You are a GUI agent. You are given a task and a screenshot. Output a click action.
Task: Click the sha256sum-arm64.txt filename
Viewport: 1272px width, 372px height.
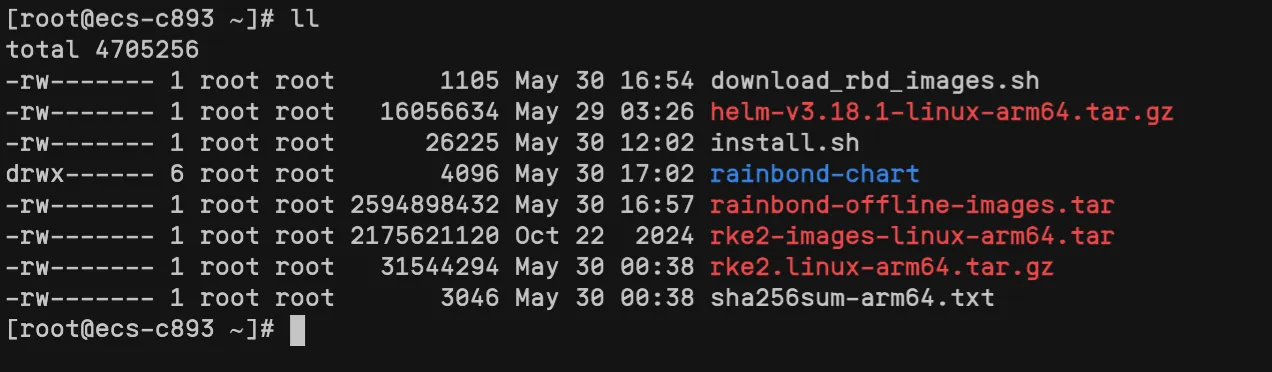point(851,298)
